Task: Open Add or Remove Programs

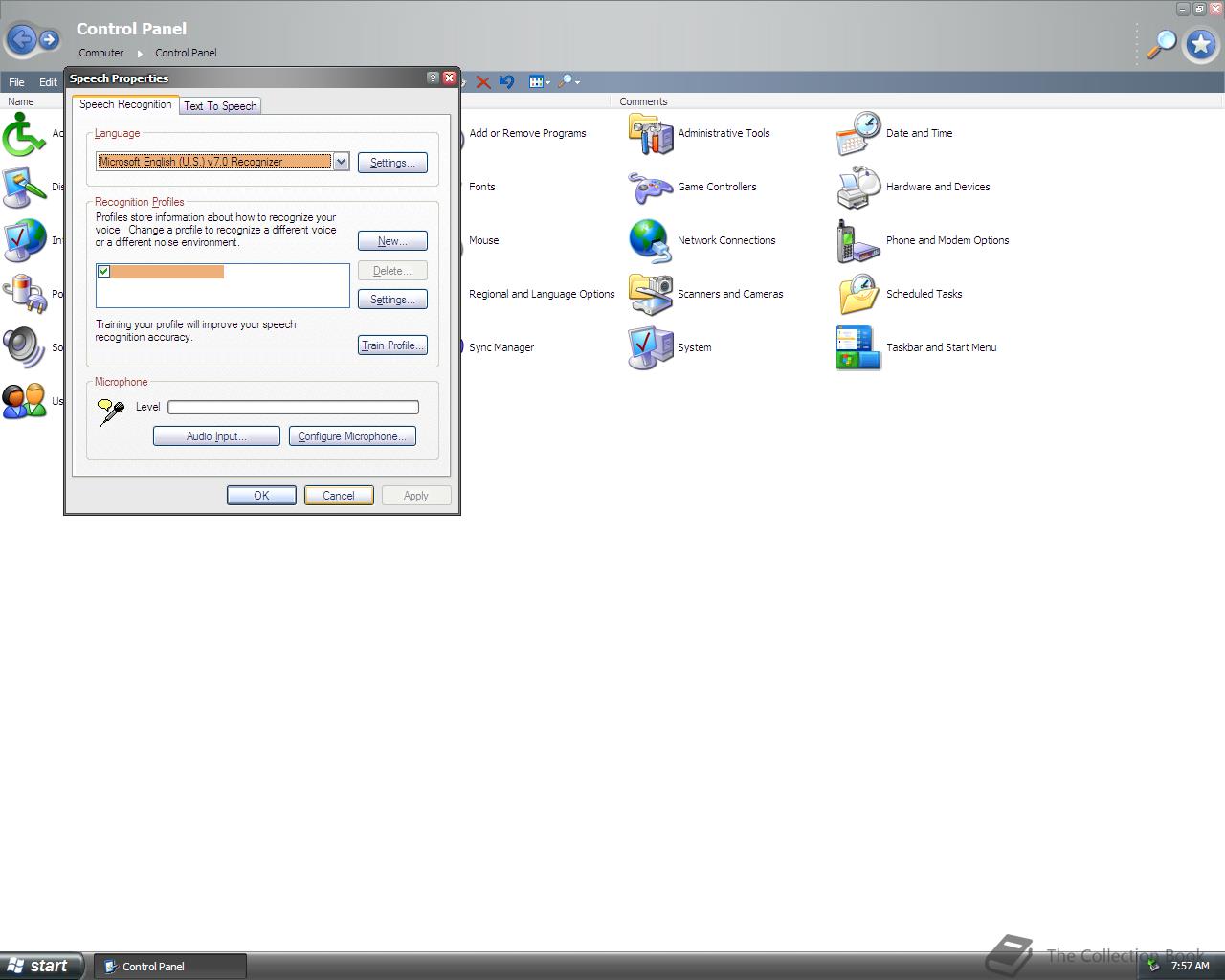Action: [x=527, y=134]
